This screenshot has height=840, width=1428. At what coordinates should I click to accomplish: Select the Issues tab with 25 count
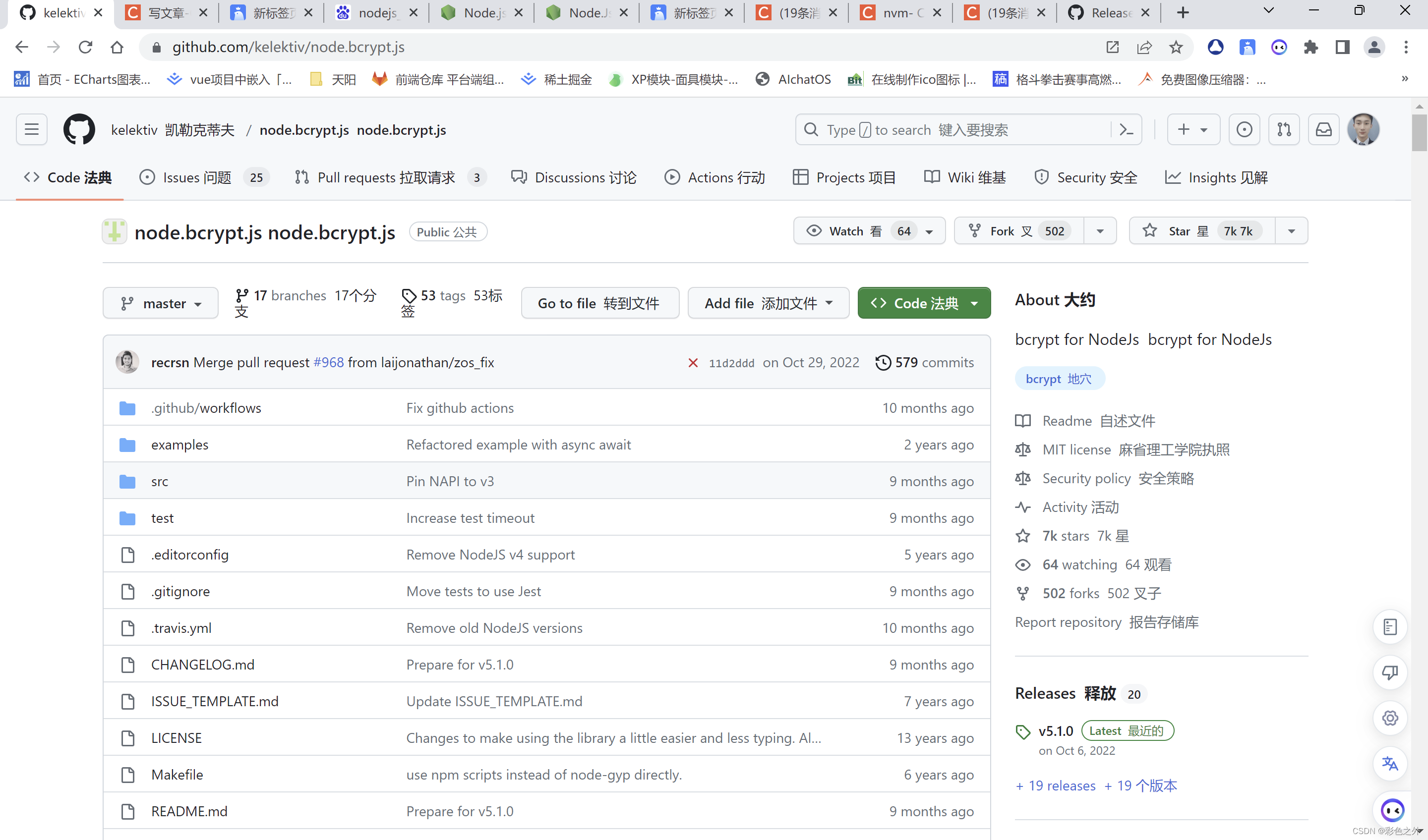coord(198,177)
